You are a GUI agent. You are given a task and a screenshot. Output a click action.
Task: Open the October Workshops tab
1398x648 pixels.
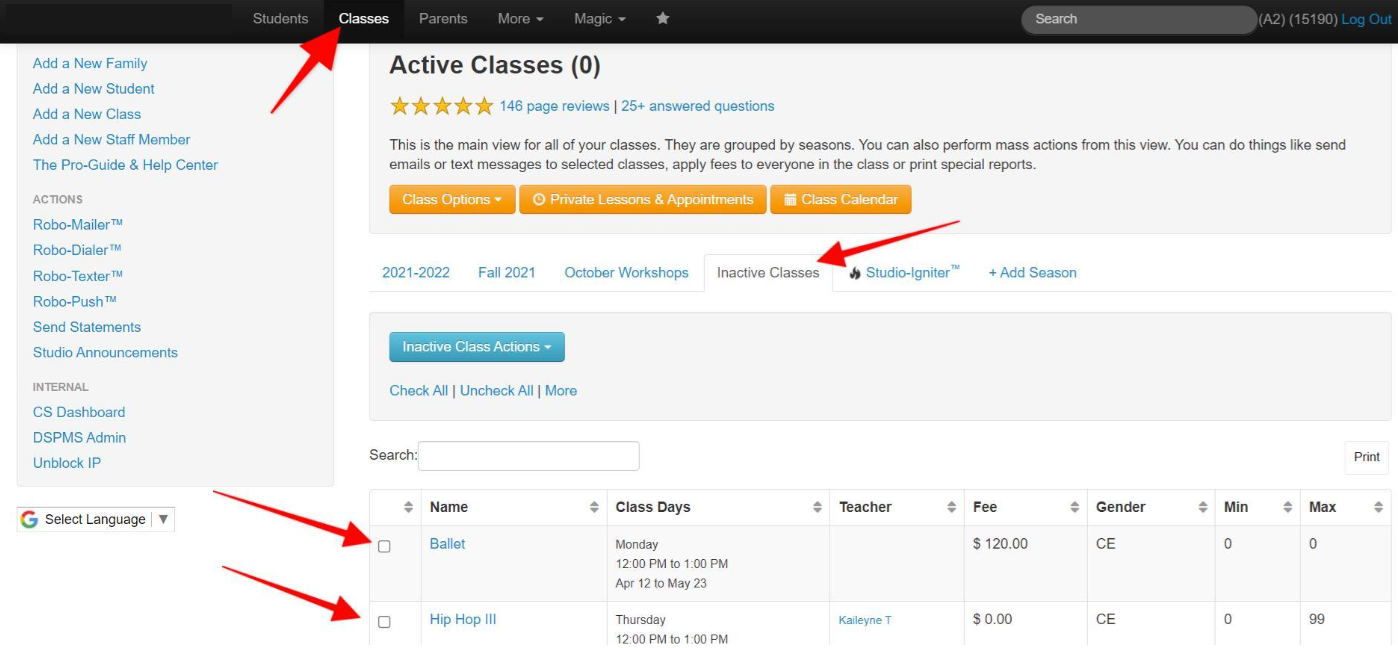pyautogui.click(x=627, y=272)
